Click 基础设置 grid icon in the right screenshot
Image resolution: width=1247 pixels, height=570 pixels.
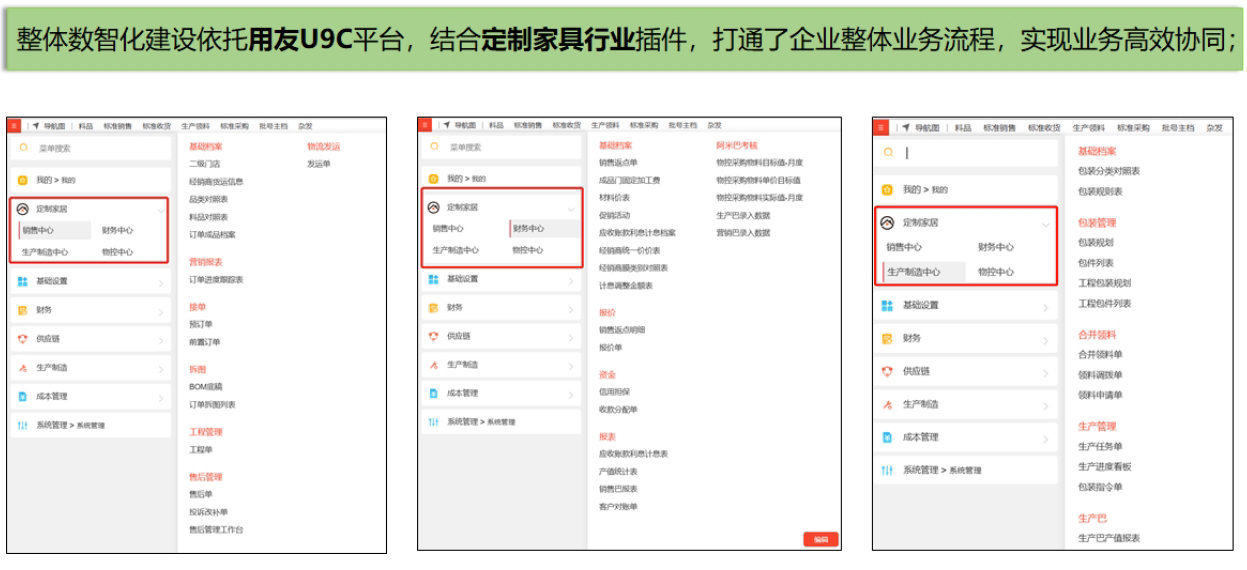(x=886, y=305)
